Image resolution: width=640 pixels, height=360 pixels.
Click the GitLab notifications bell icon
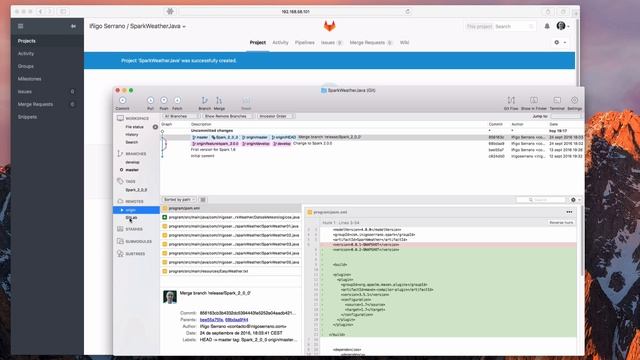[547, 26]
